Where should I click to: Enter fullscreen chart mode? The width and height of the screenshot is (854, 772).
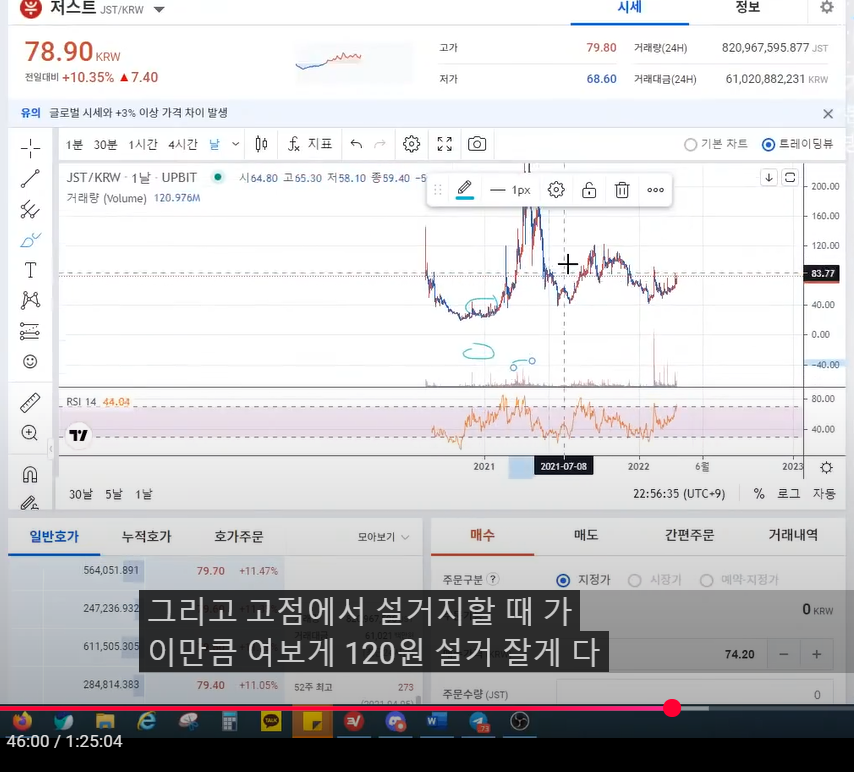pyautogui.click(x=444, y=144)
